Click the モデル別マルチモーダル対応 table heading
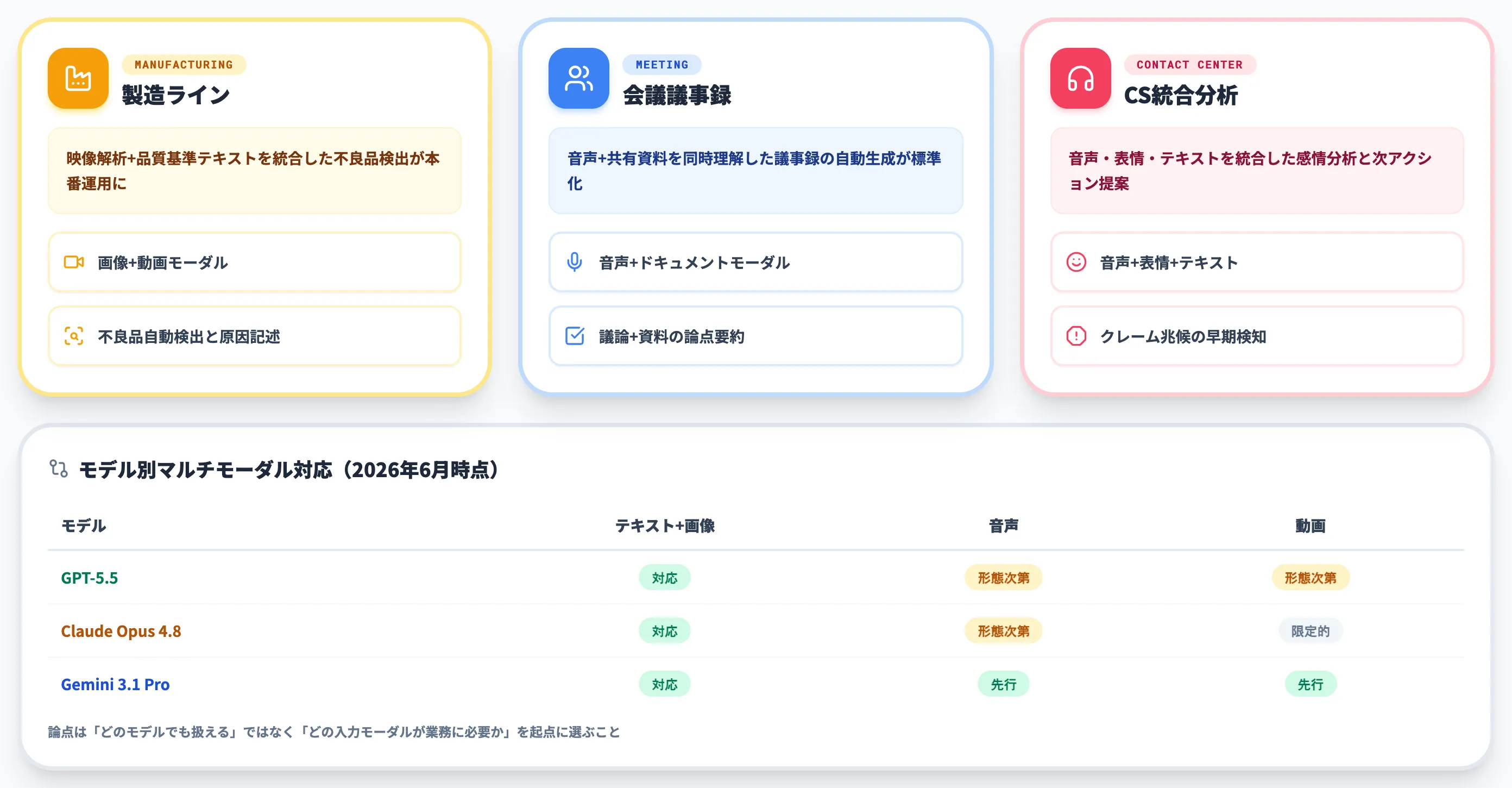Image resolution: width=1512 pixels, height=788 pixels. pos(289,469)
